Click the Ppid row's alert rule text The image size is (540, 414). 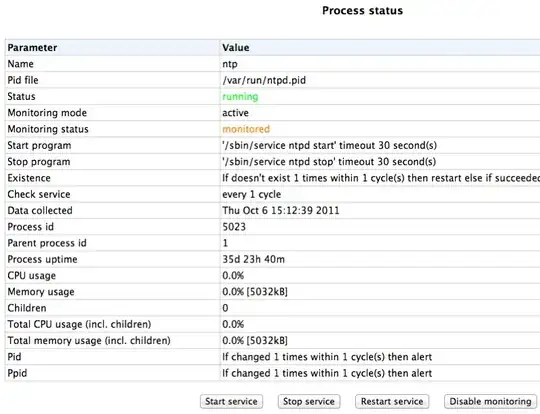327,373
